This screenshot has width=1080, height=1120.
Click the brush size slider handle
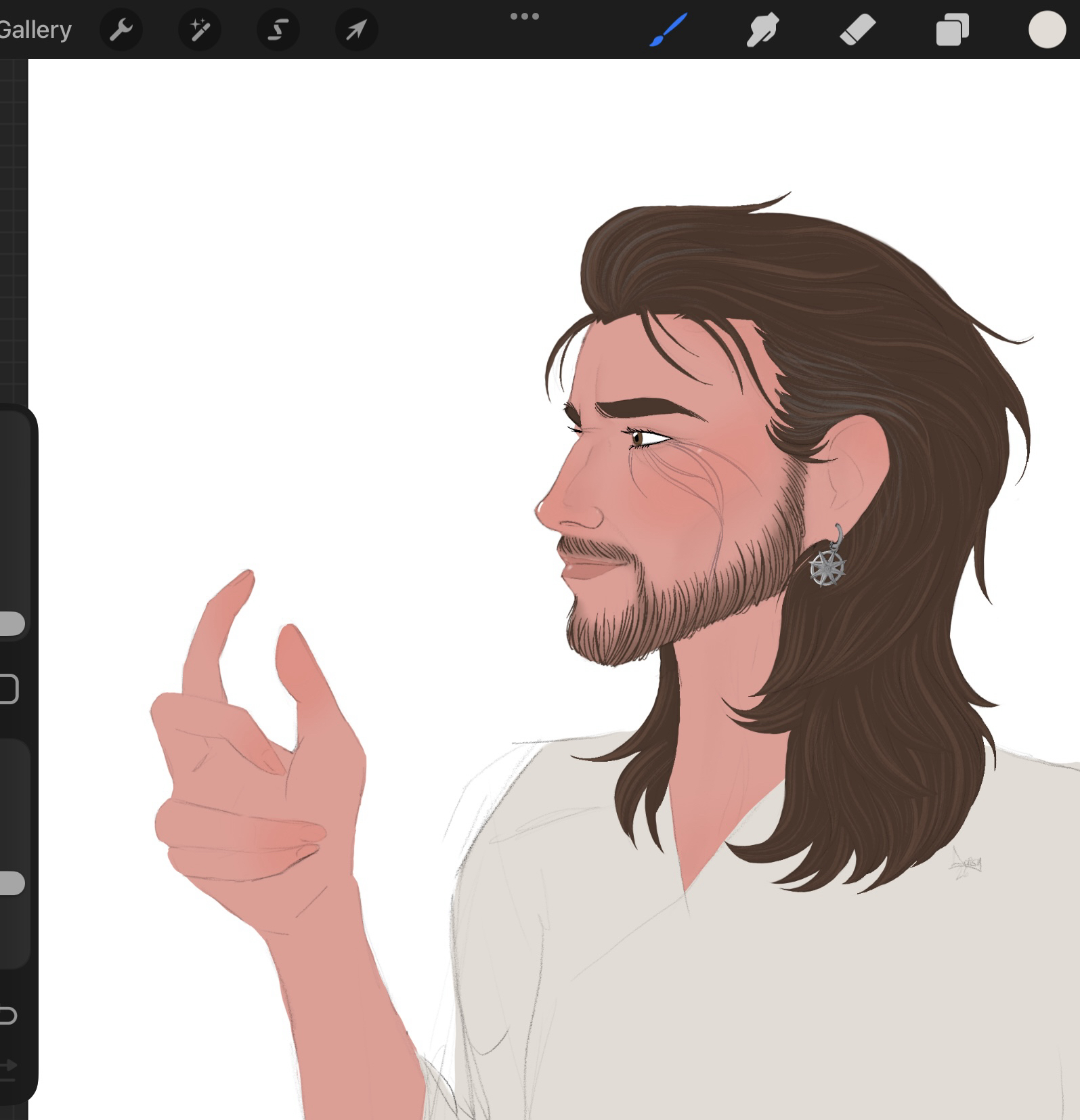[12, 624]
